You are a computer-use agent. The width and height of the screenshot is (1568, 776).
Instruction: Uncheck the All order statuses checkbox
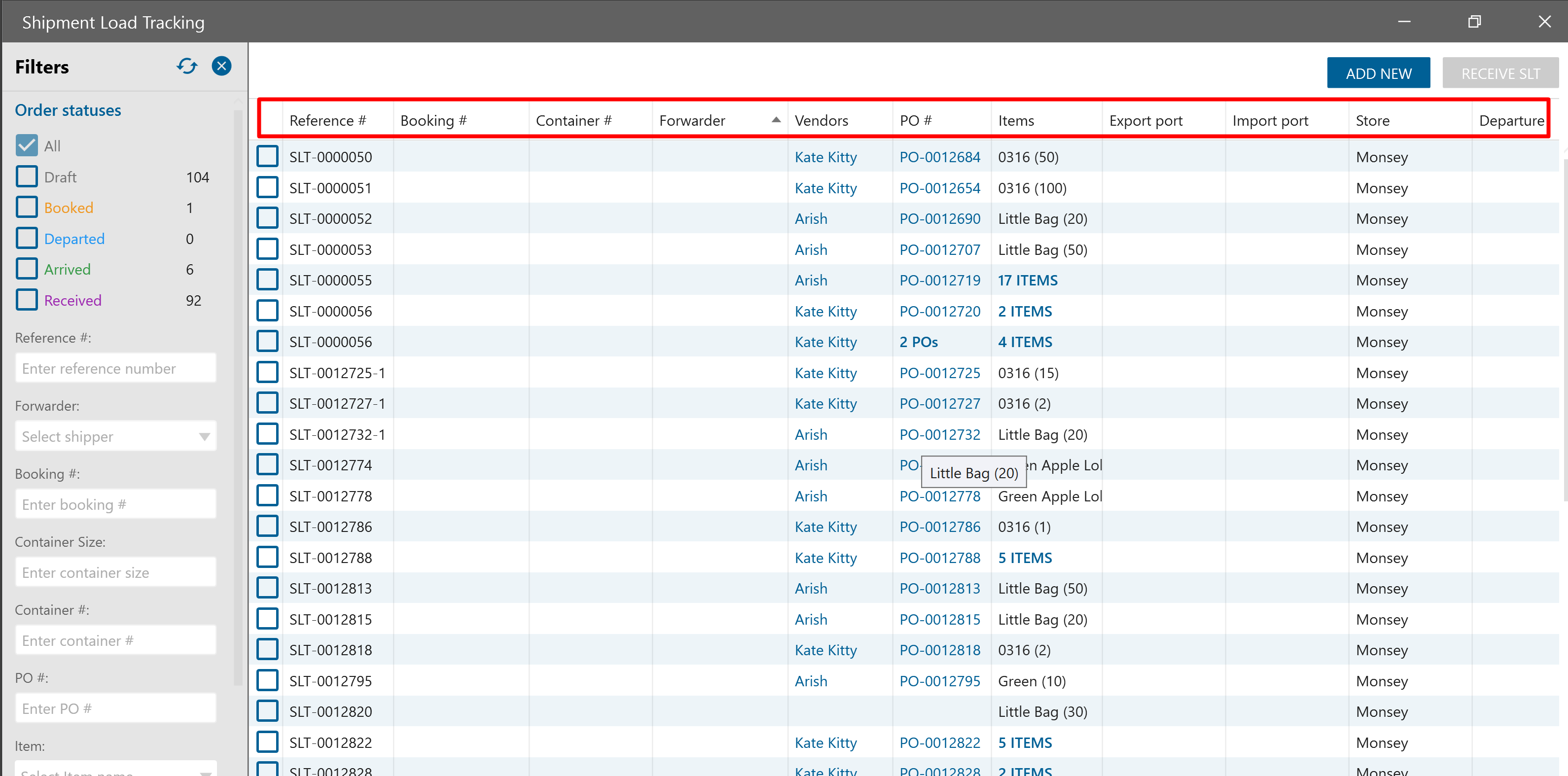tap(27, 145)
